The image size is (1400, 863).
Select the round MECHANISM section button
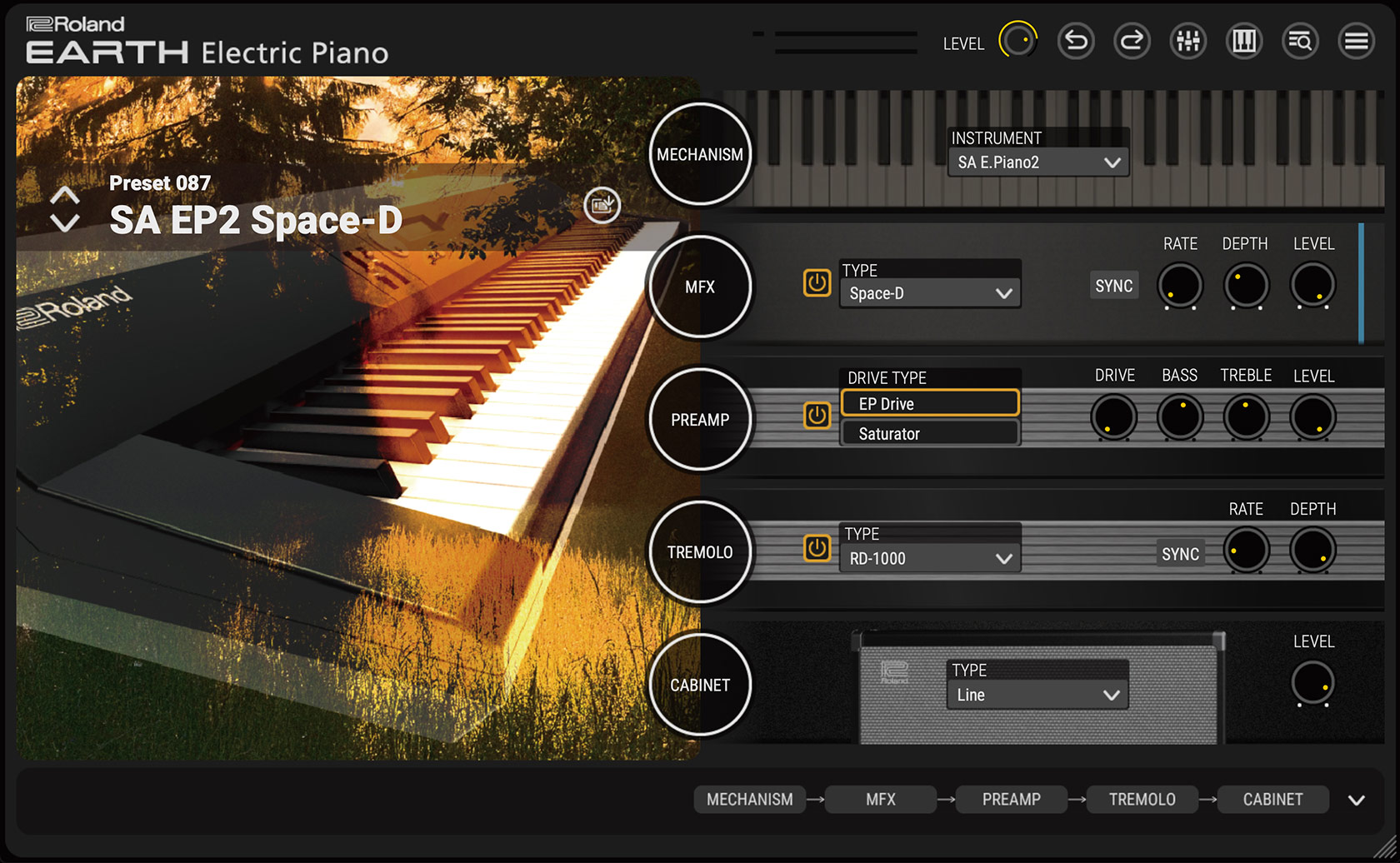[x=700, y=154]
